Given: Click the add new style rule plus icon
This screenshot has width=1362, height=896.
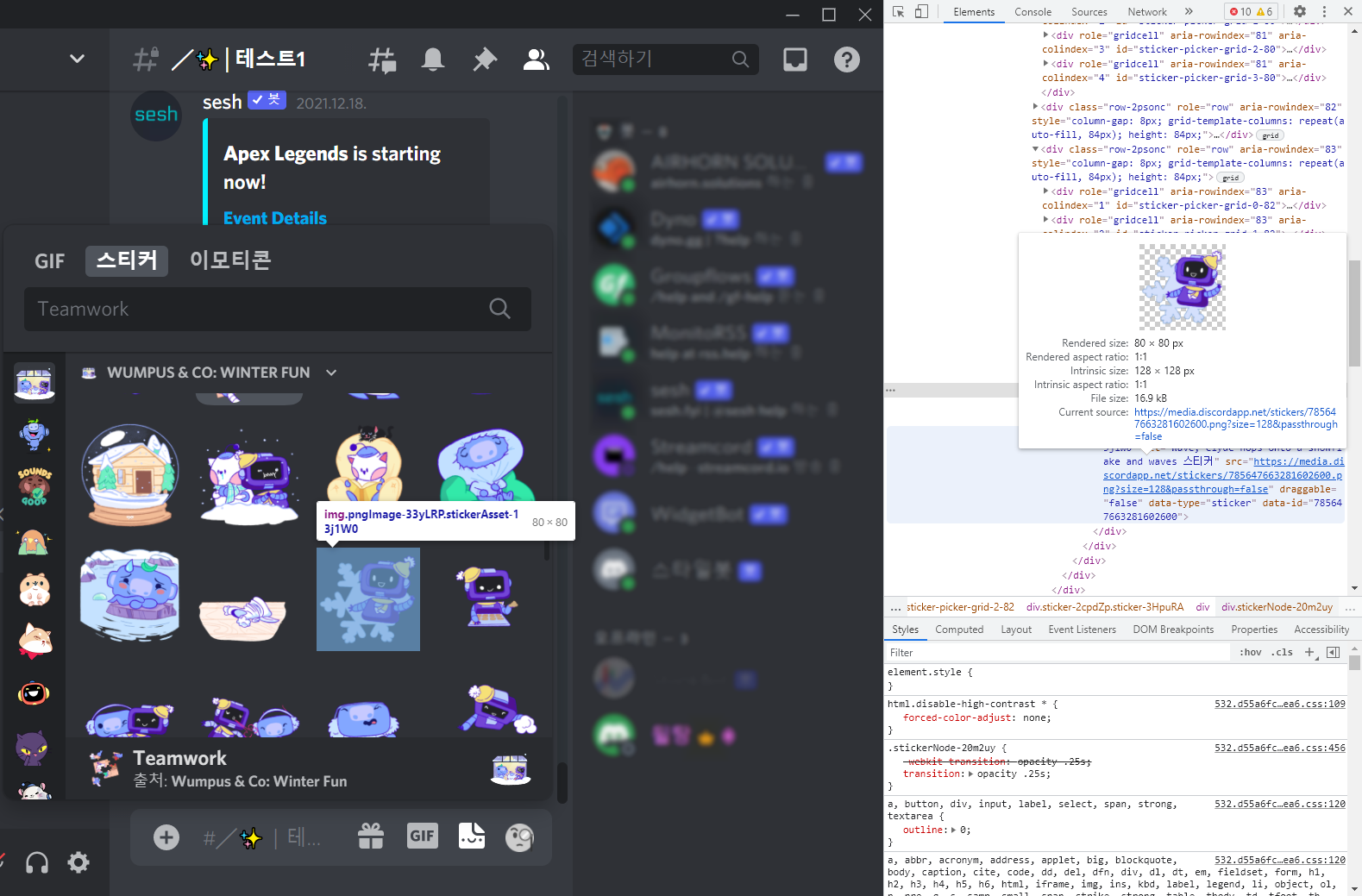Looking at the screenshot, I should (1309, 652).
